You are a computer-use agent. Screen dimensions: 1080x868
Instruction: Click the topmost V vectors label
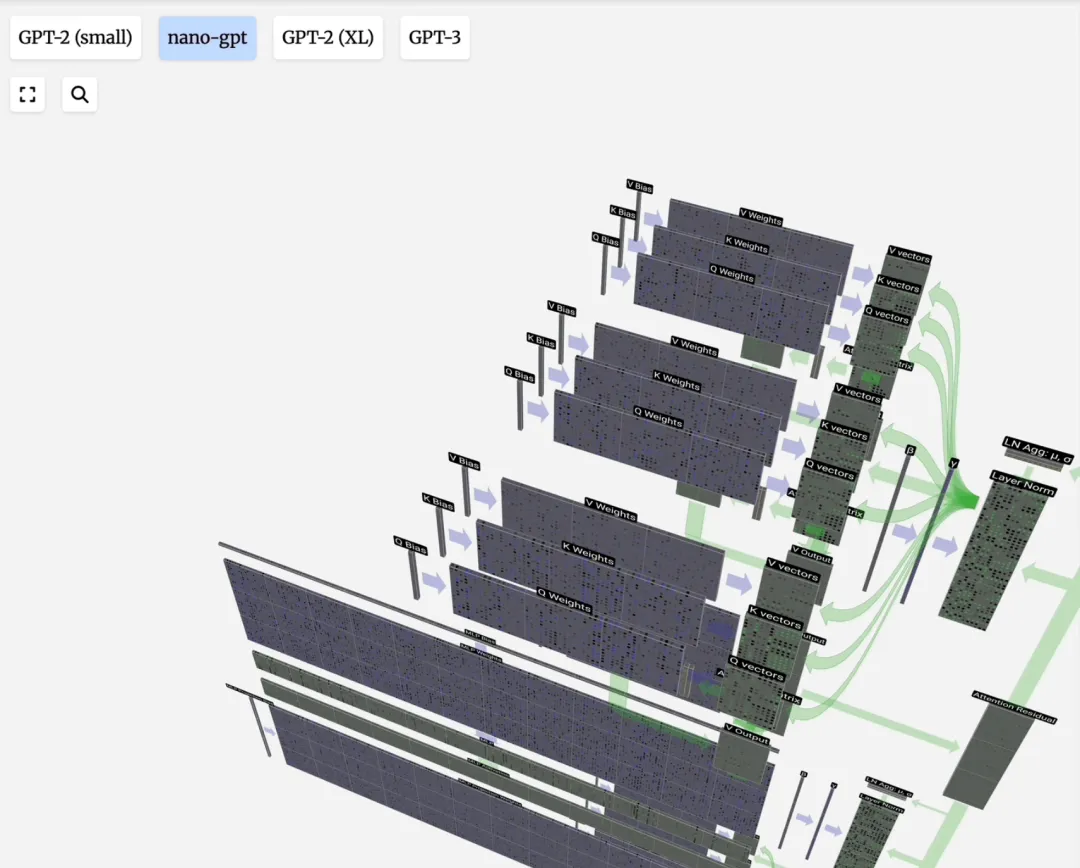coord(909,255)
